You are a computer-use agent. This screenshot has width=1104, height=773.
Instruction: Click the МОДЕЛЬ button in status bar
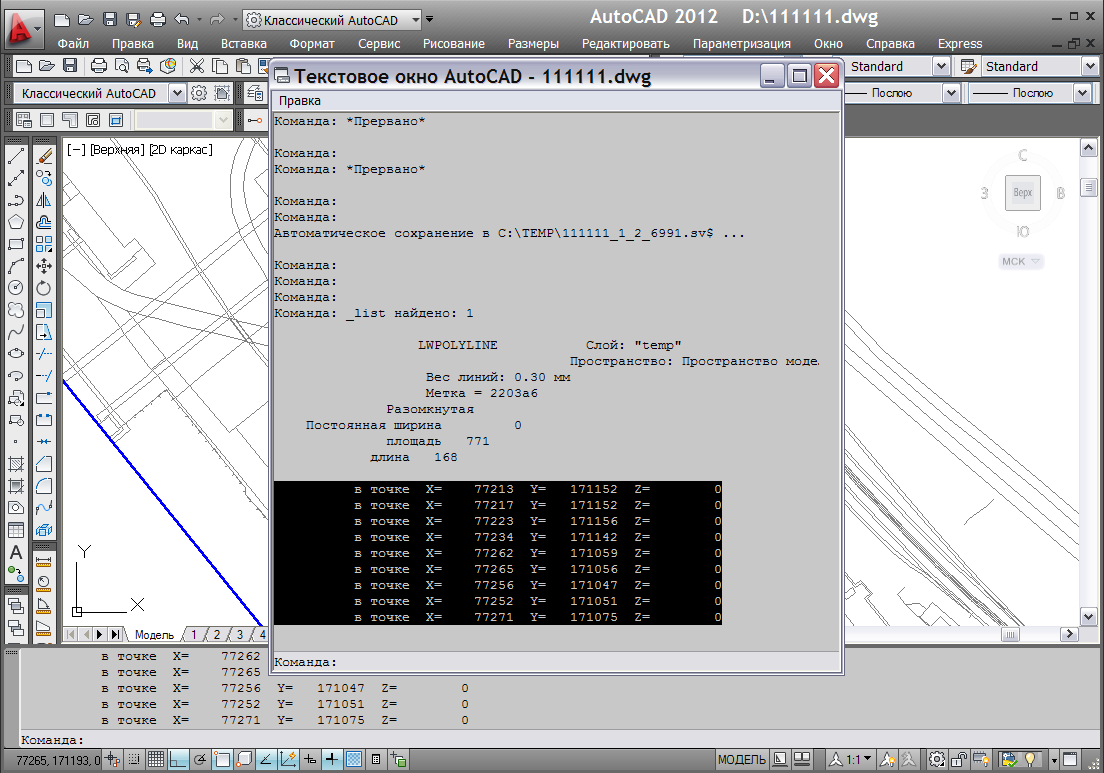point(742,760)
